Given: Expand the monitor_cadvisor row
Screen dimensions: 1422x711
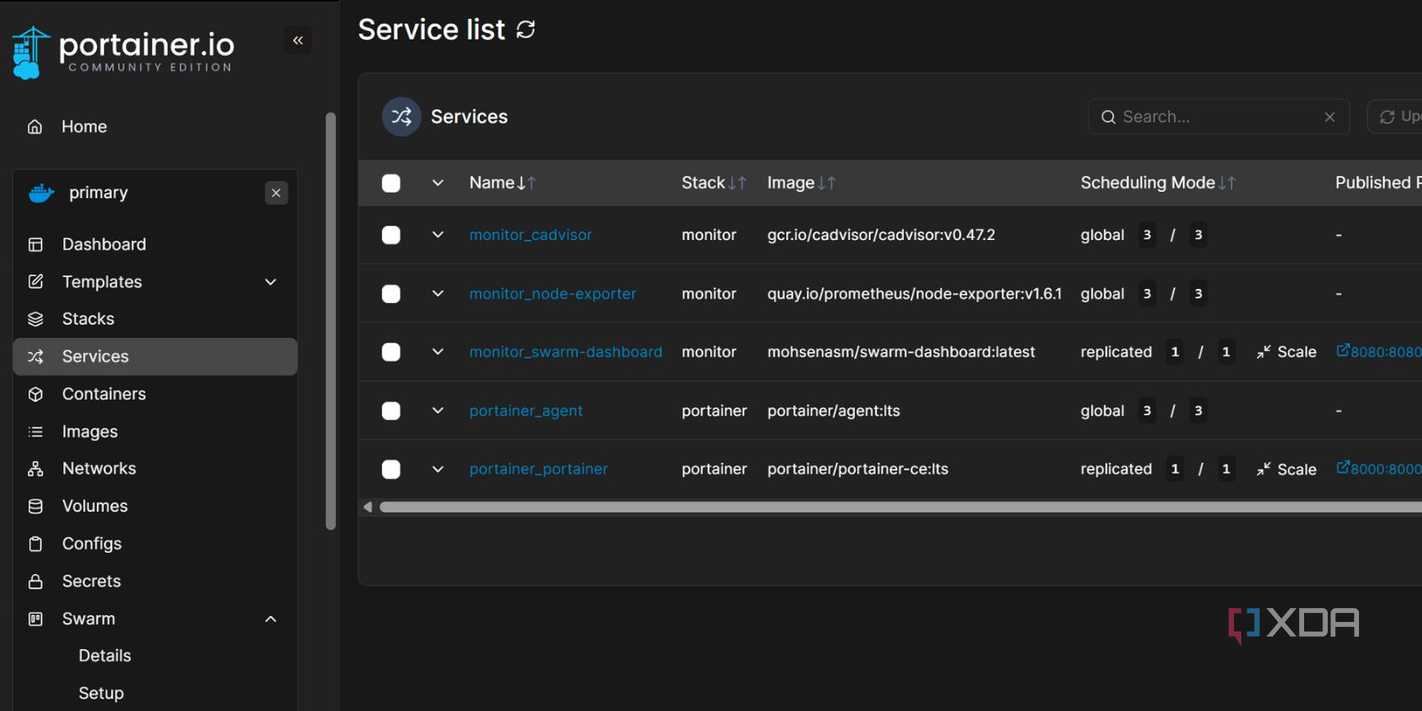Looking at the screenshot, I should click(x=437, y=235).
